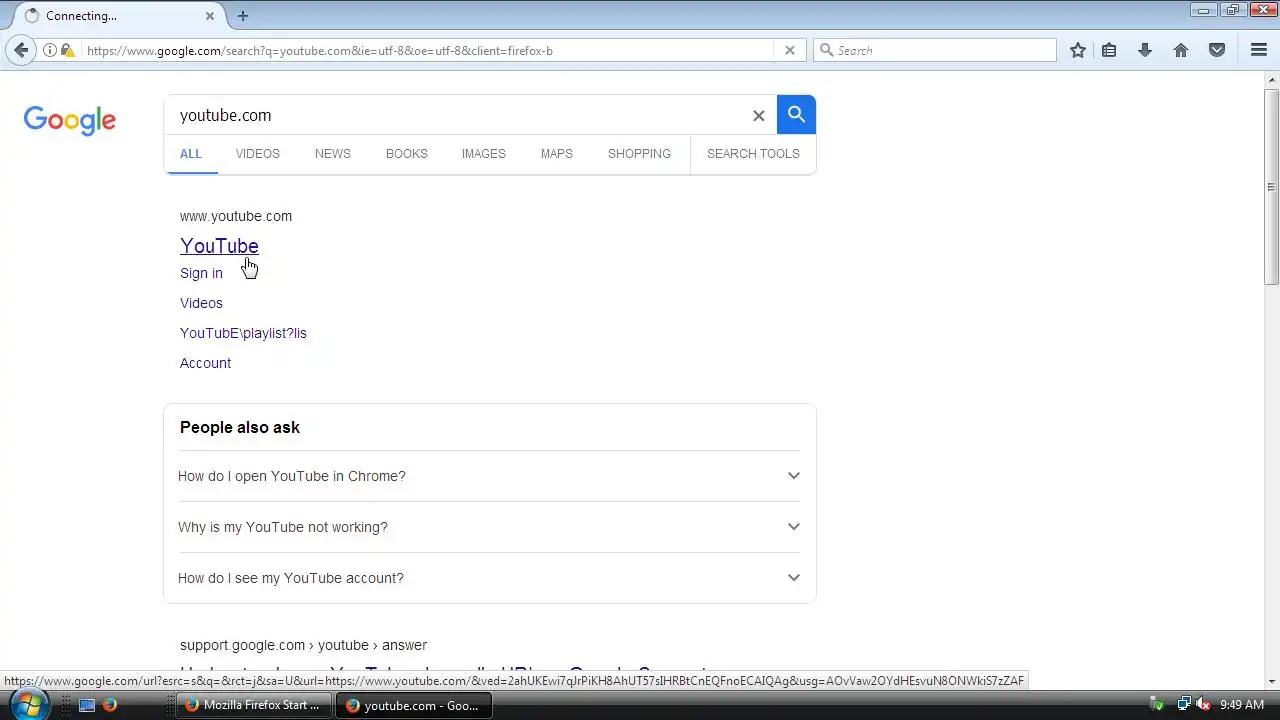Open the YouTube result link
The width and height of the screenshot is (1280, 720).
coord(219,246)
